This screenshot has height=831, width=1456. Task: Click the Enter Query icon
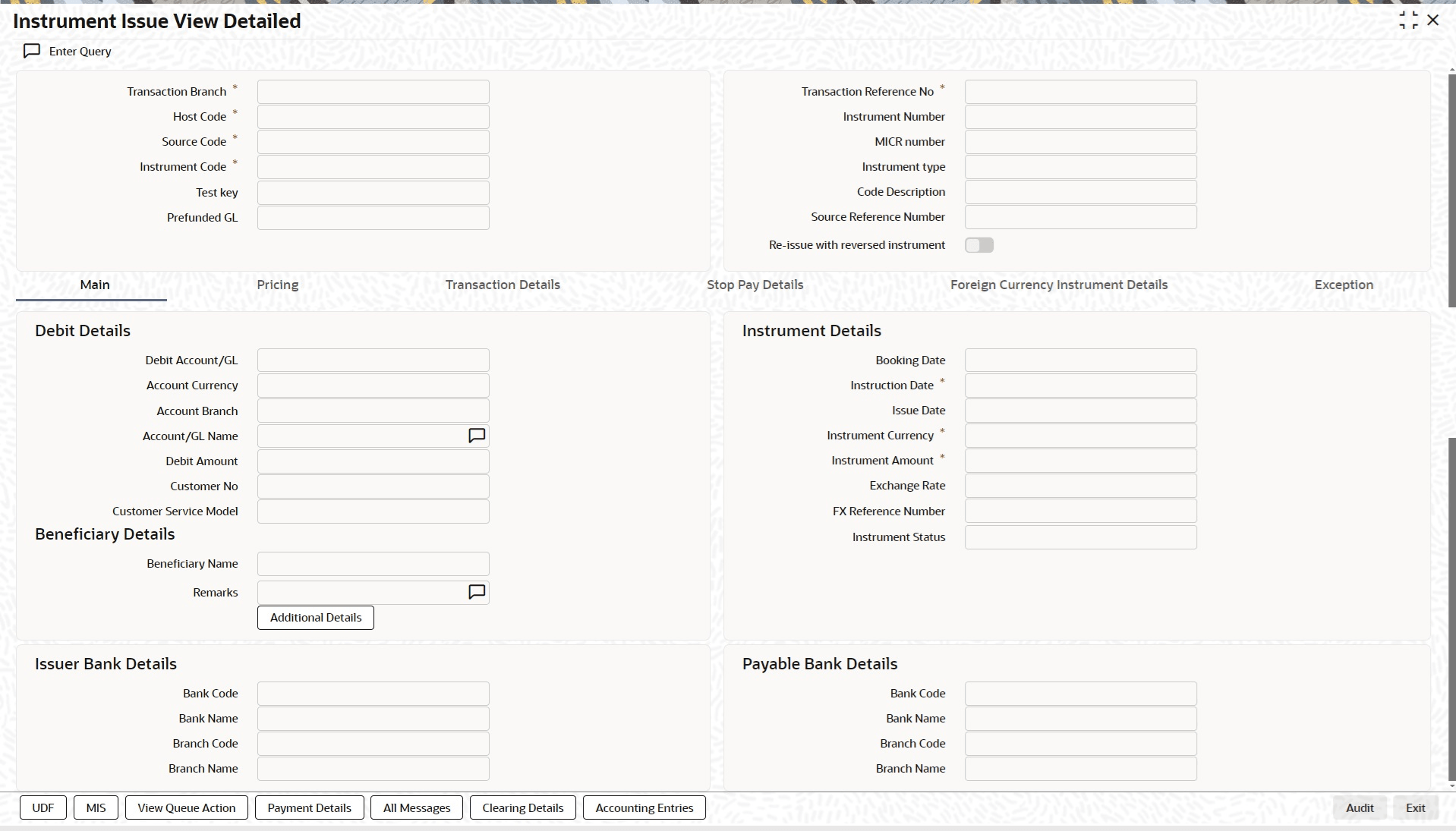[32, 51]
